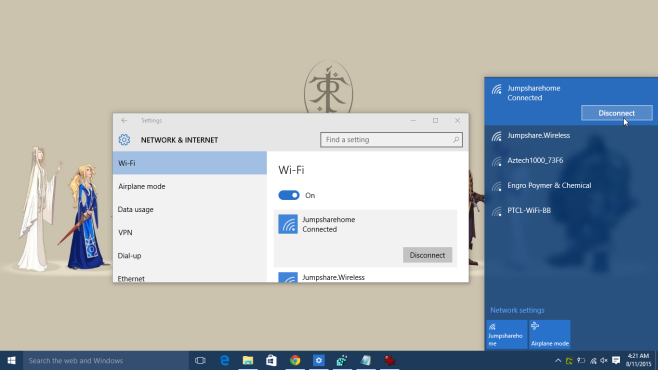The width and height of the screenshot is (658, 370).
Task: Click the Wi-Fi network tray icon
Action: pos(593,360)
